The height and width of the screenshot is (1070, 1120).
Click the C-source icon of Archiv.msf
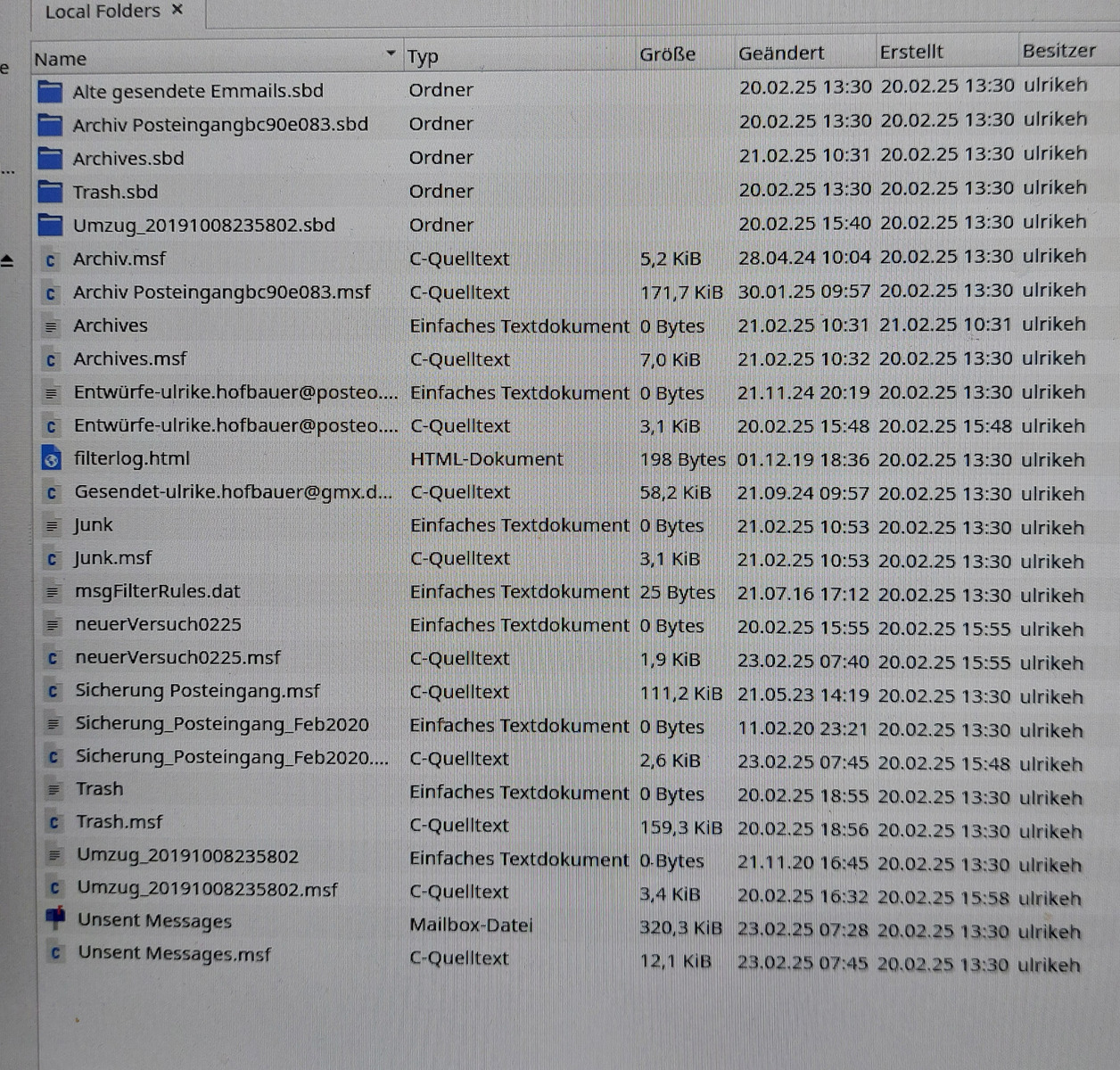click(51, 259)
